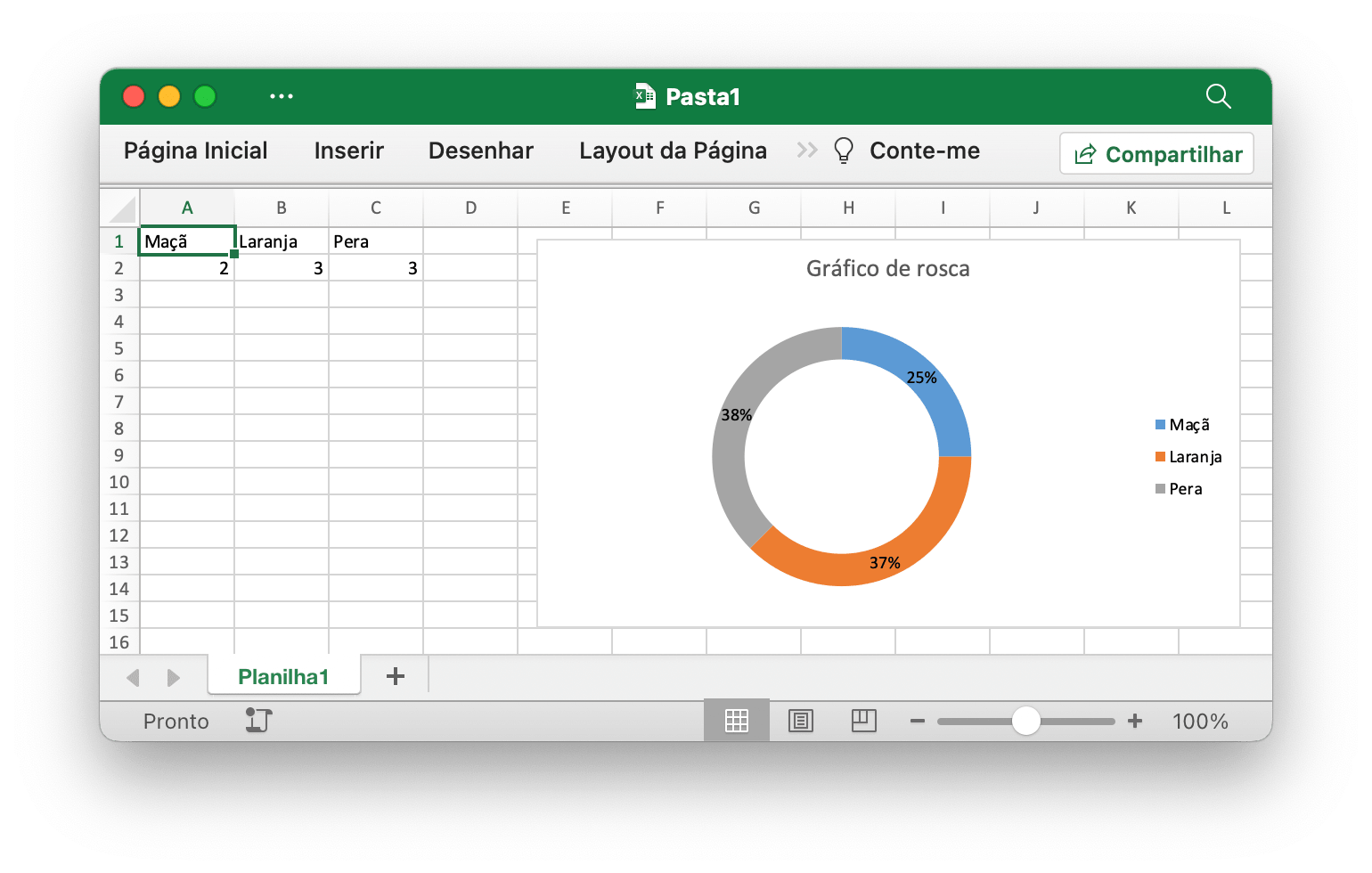Image resolution: width=1372 pixels, height=873 pixels.
Task: Click the Conte-me search field
Action: pyautogui.click(x=925, y=151)
